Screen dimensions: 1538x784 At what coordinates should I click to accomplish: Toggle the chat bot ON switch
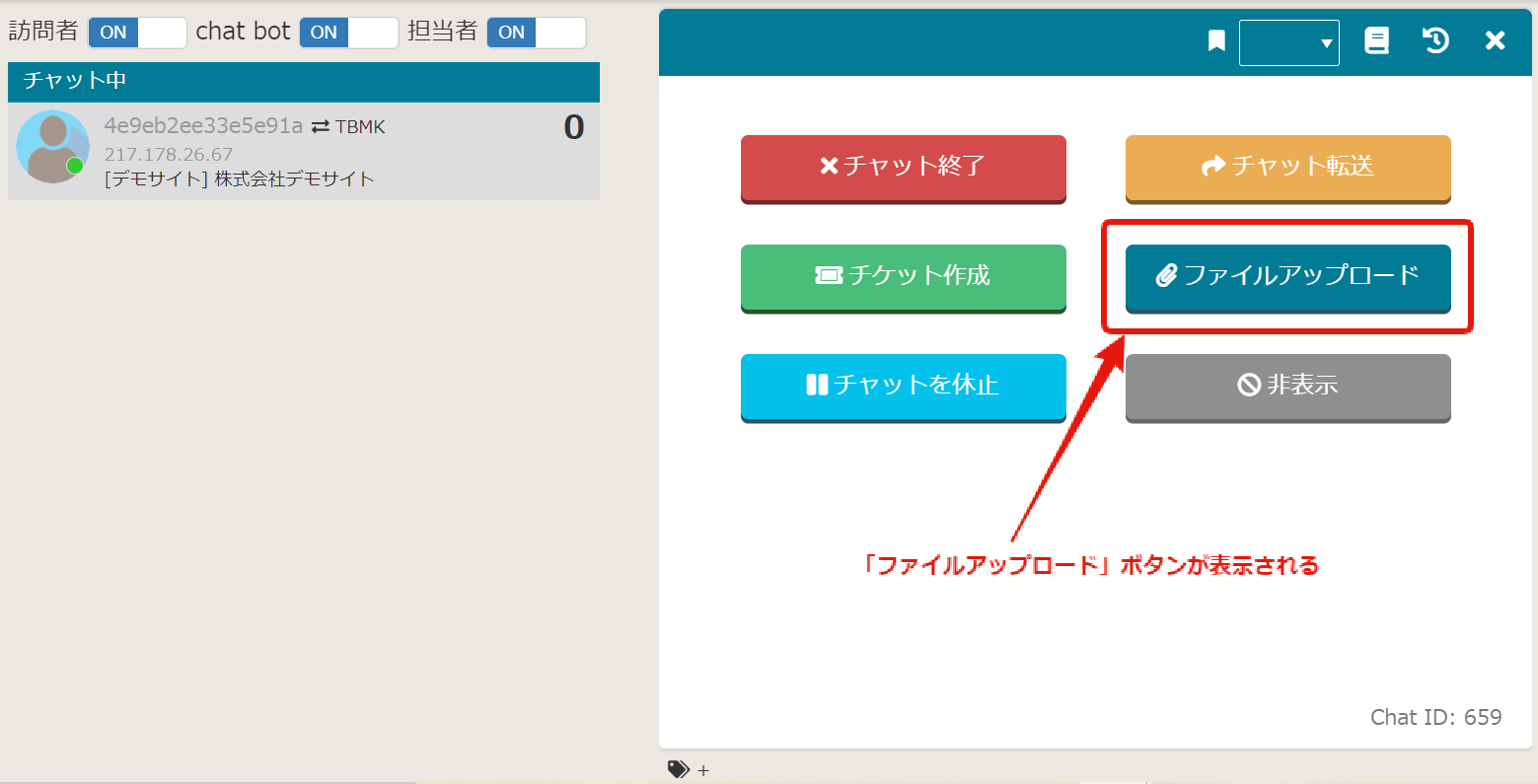[x=348, y=33]
